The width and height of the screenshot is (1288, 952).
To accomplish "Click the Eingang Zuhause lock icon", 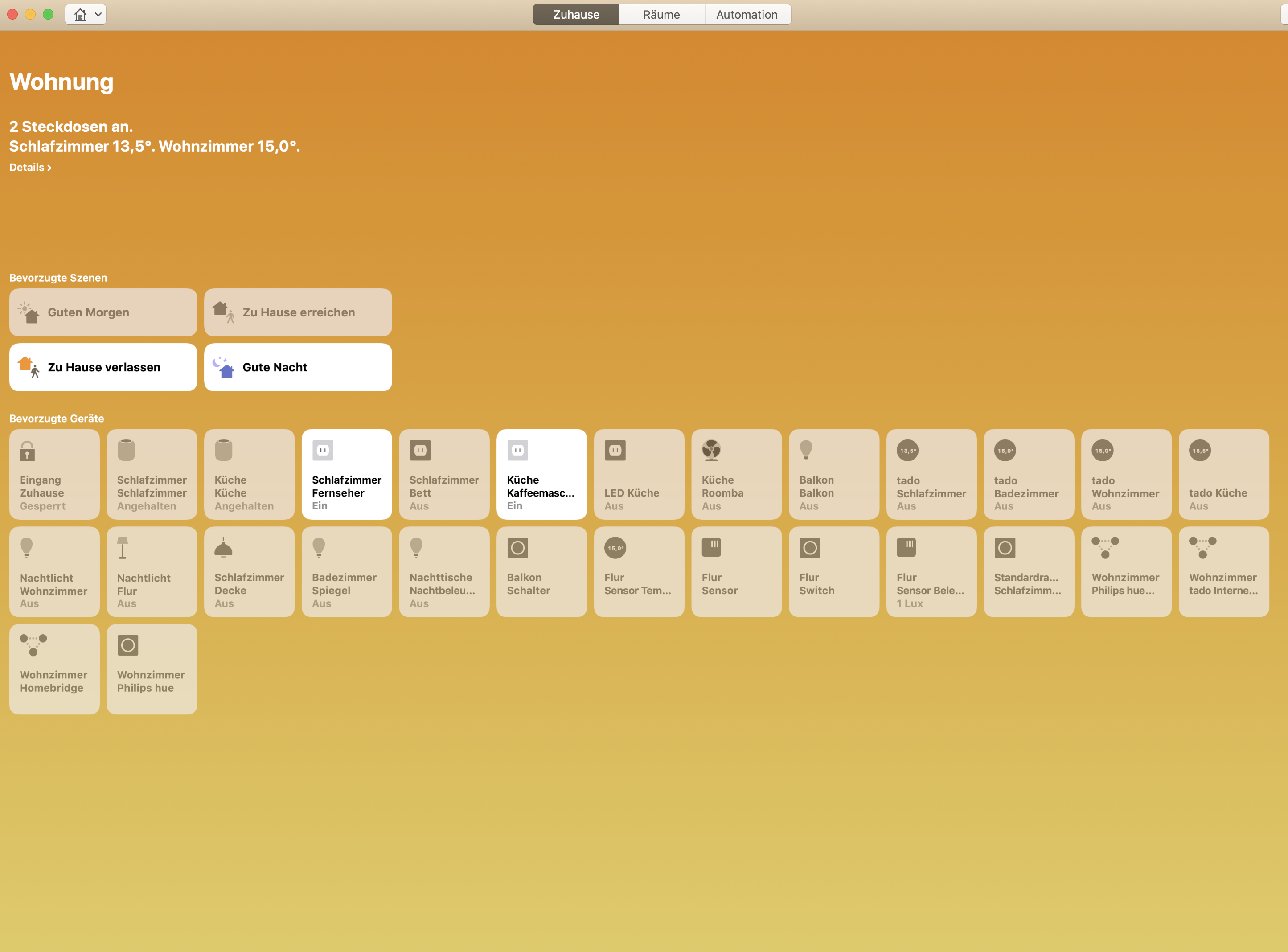I will pos(27,451).
